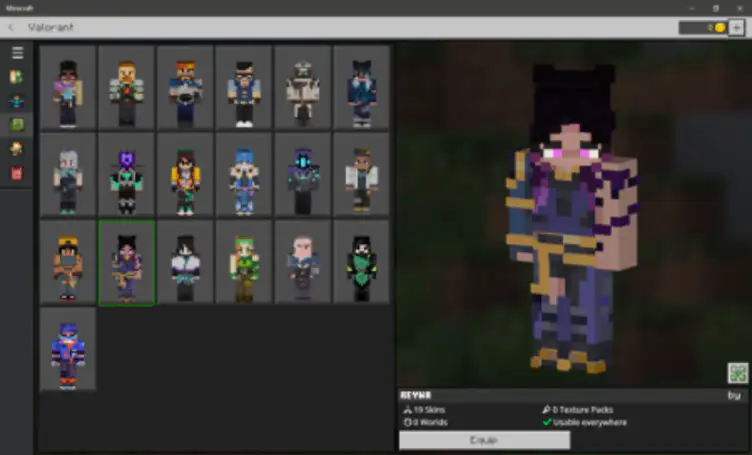Click the texture pack icon beside '0 Texture Packs'
This screenshot has height=455, width=752.
546,410
